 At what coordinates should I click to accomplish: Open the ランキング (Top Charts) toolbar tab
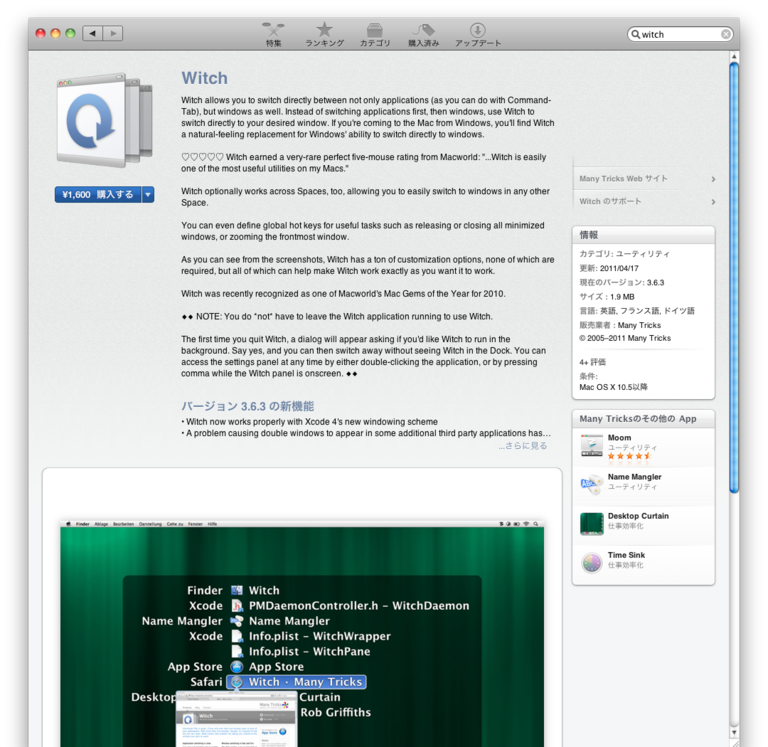pyautogui.click(x=324, y=34)
